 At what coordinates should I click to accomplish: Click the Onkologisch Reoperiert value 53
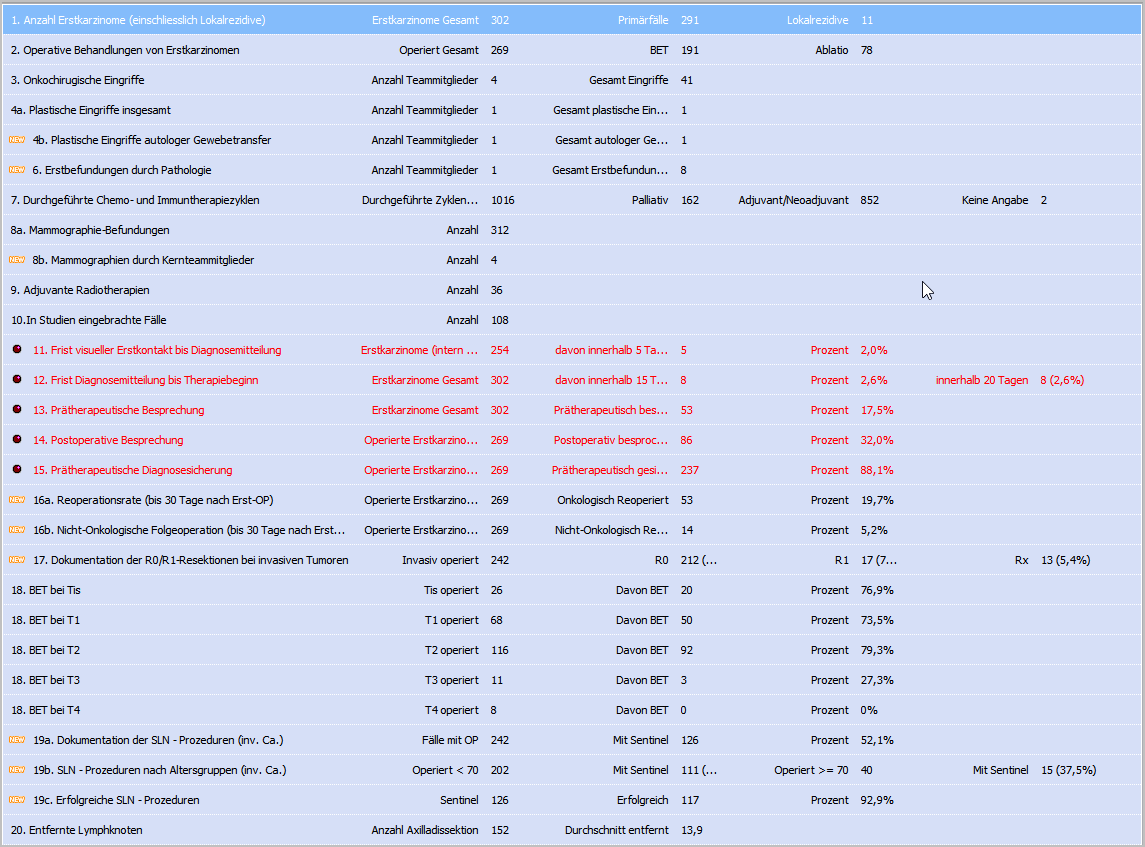[x=686, y=499]
